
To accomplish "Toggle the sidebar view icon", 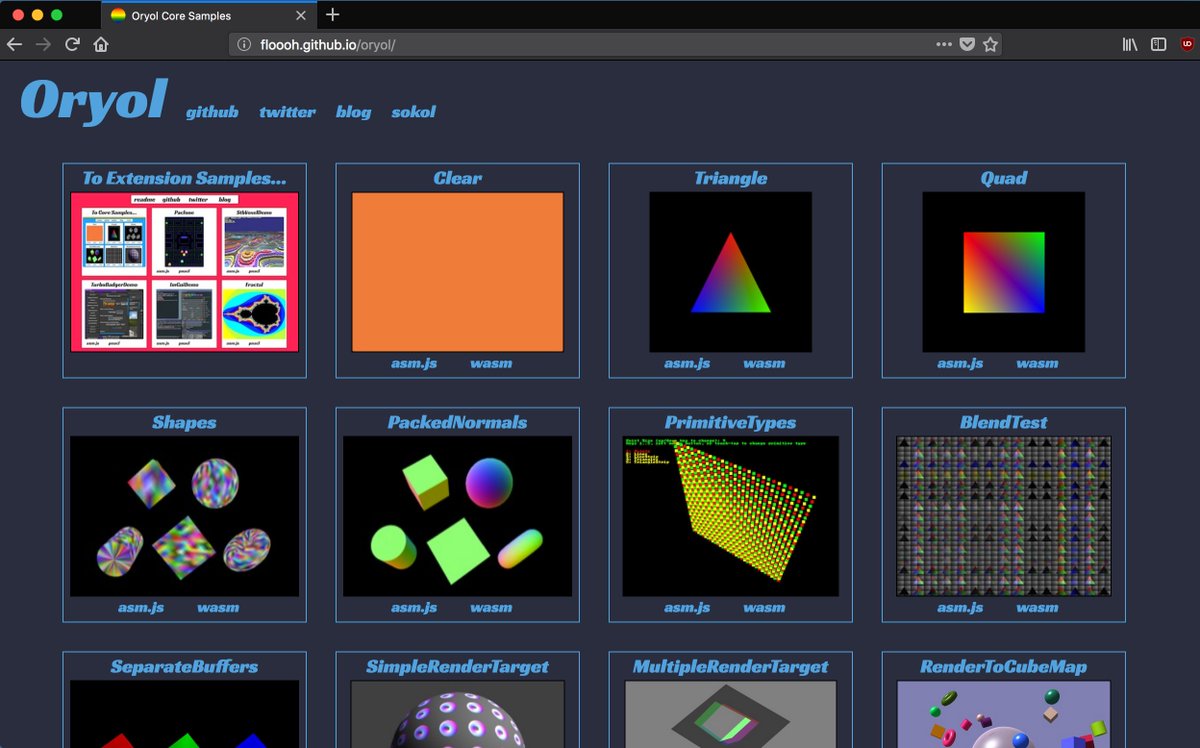I will click(x=1158, y=44).
